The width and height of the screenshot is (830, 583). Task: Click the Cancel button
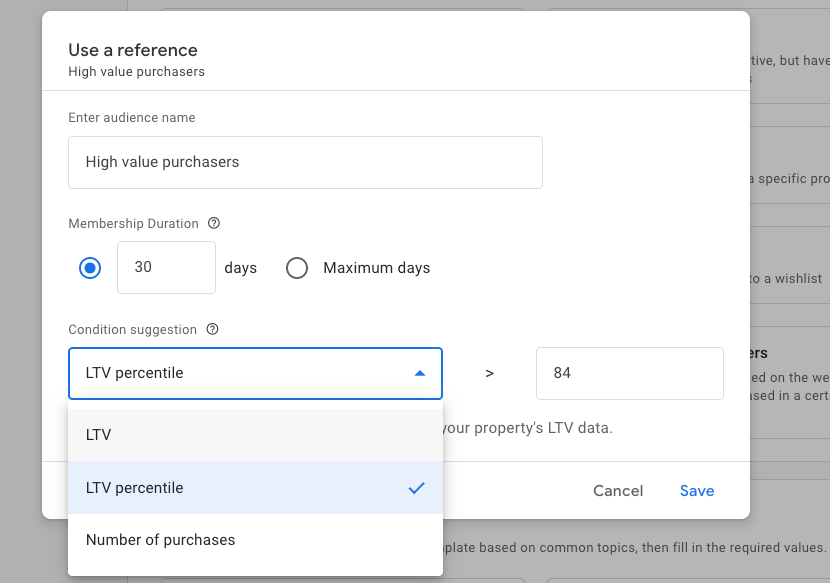(618, 491)
